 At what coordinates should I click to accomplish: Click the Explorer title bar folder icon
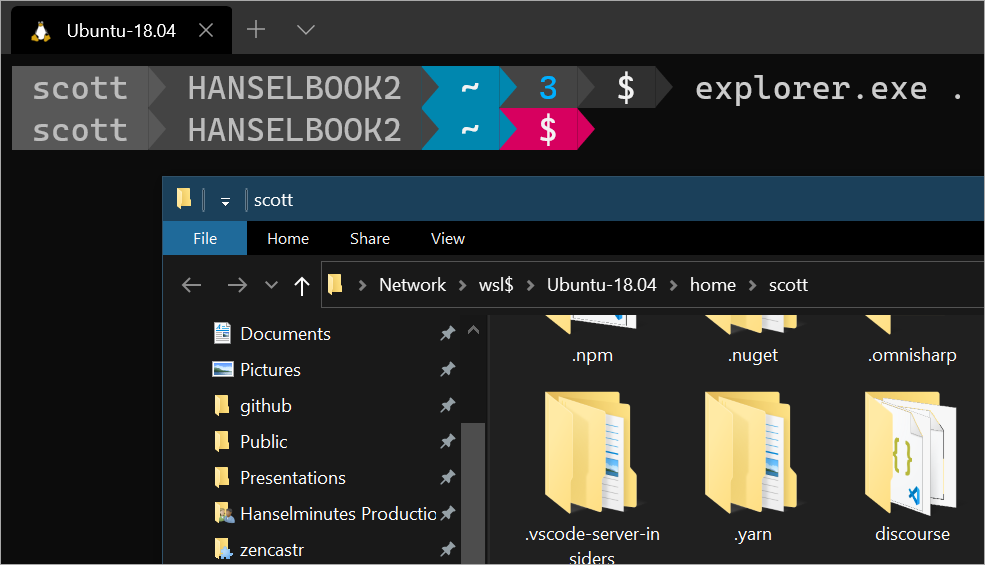[183, 199]
